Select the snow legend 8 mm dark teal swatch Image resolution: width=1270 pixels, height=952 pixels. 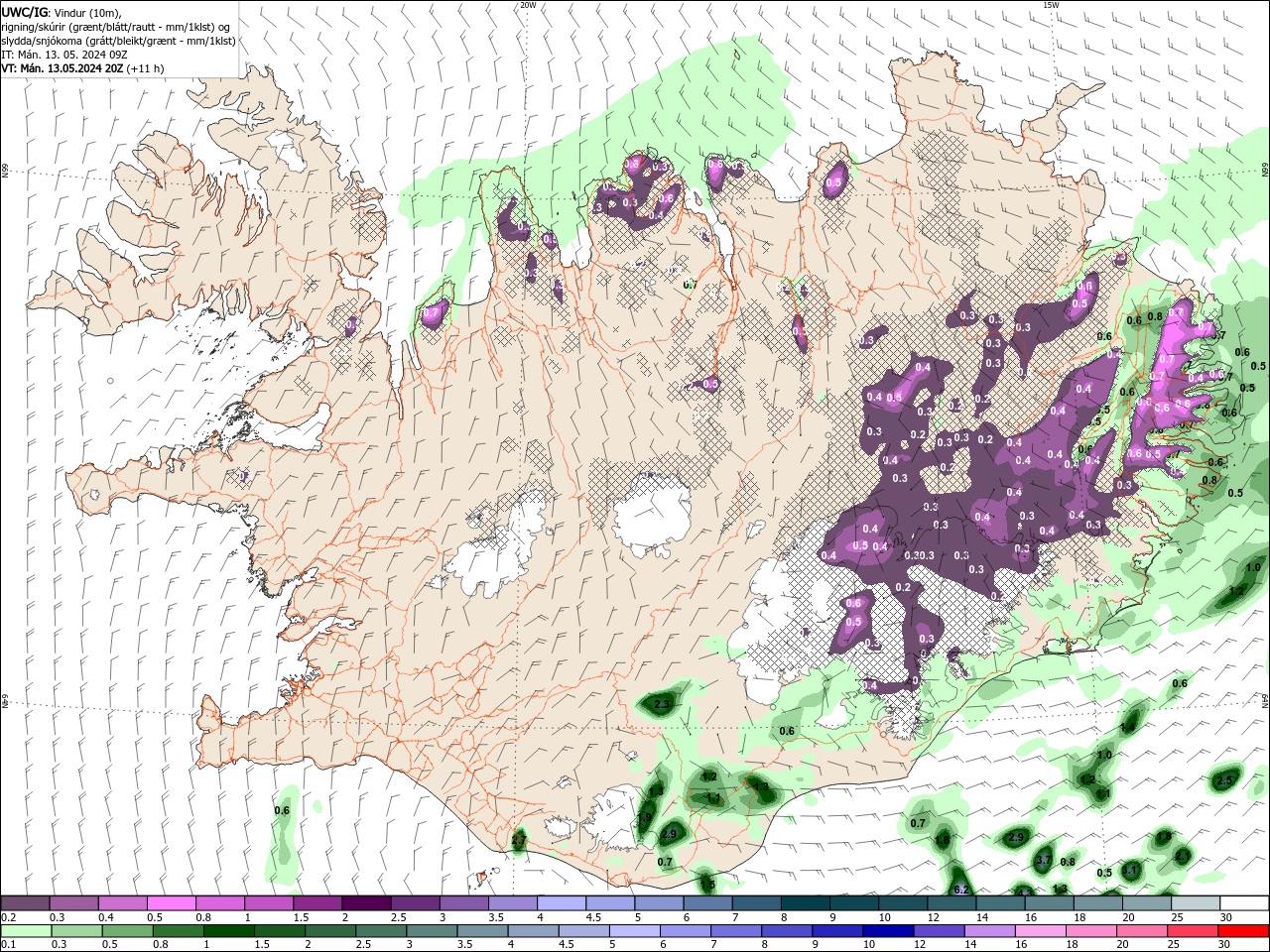click(806, 903)
